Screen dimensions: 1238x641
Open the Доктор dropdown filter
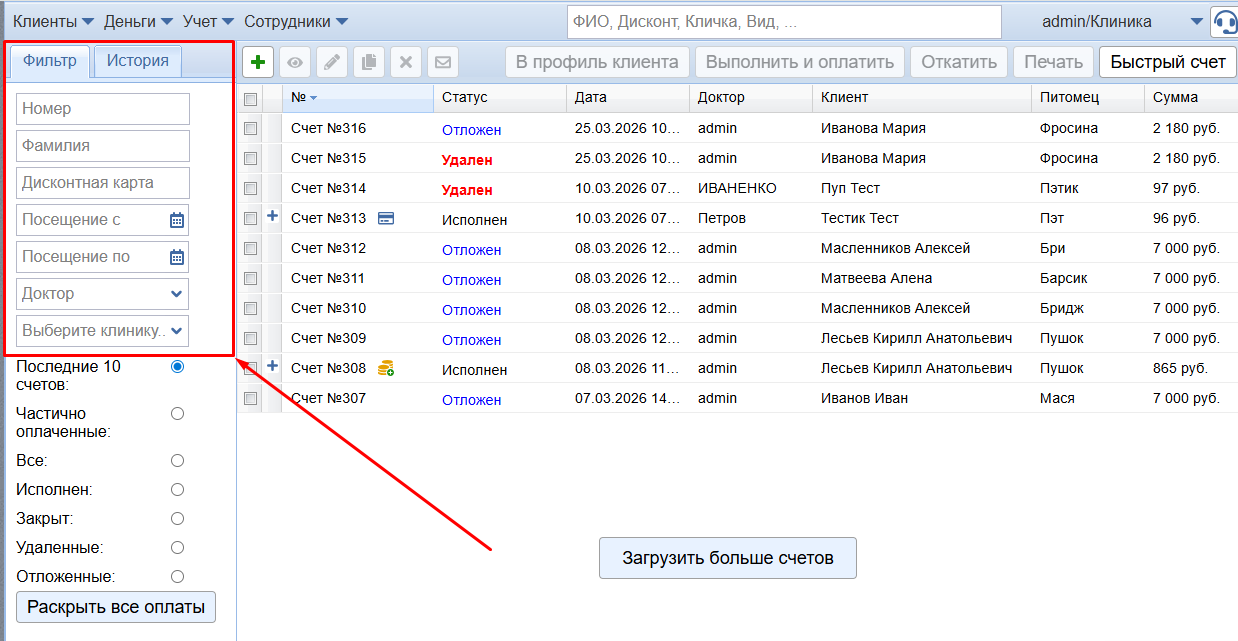coord(103,294)
